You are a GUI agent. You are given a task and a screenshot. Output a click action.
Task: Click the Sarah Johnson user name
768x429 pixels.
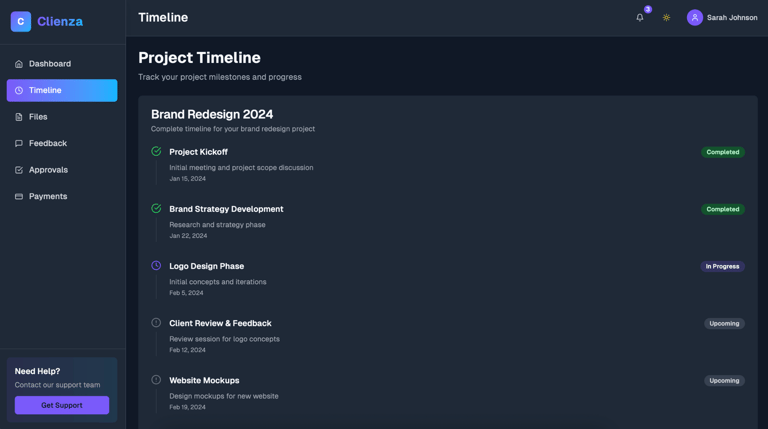click(x=732, y=18)
